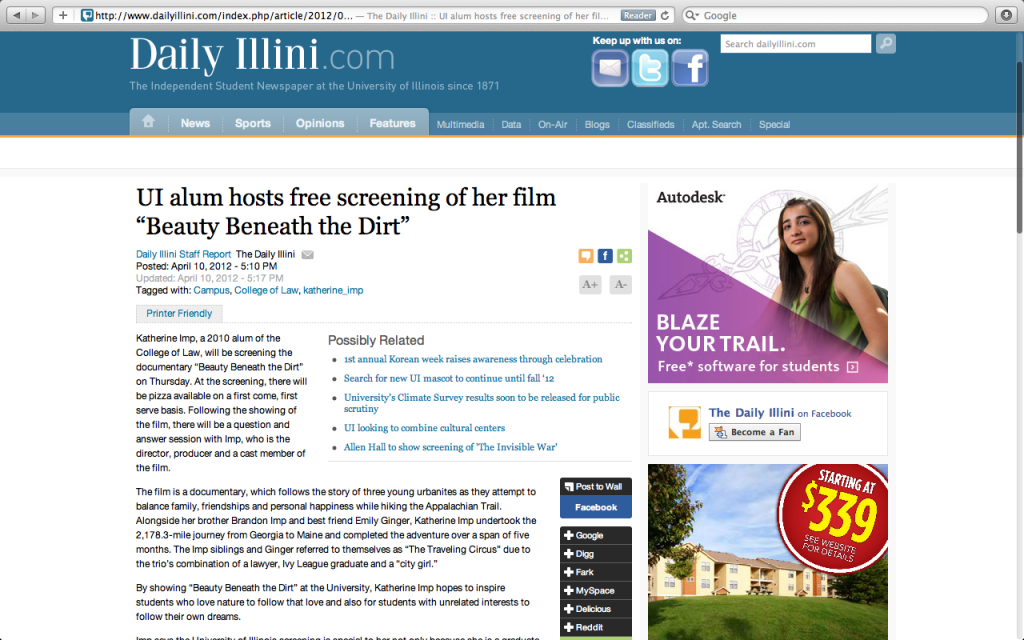
Task: Decrease text size with A- button
Action: (x=620, y=284)
